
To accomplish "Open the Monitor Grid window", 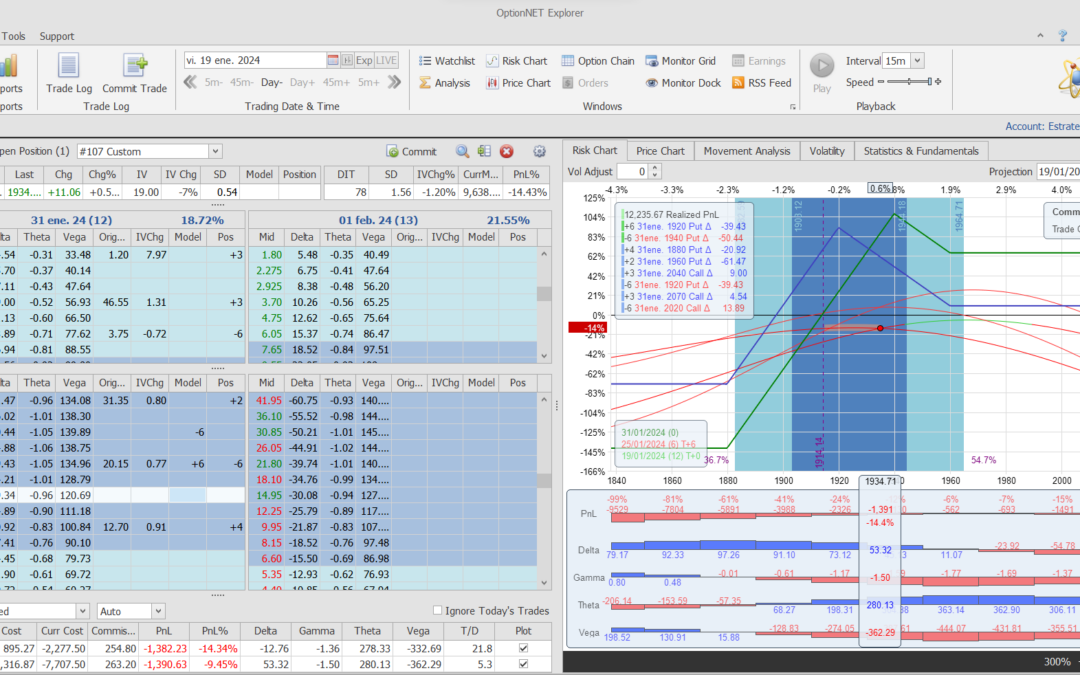I will (x=681, y=61).
